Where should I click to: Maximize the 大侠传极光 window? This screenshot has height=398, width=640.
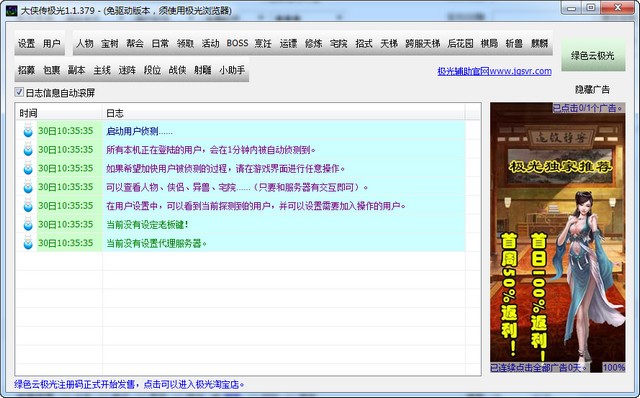click(x=591, y=8)
